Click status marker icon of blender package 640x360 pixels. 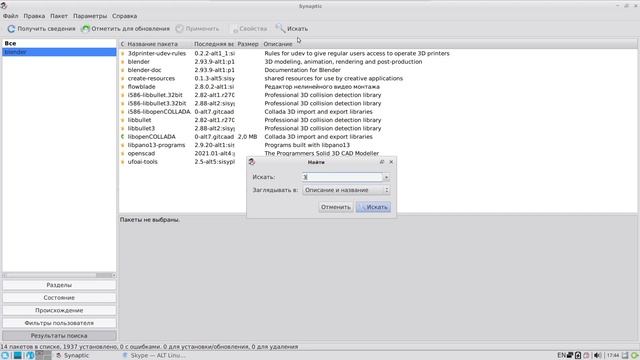pyautogui.click(x=122, y=62)
